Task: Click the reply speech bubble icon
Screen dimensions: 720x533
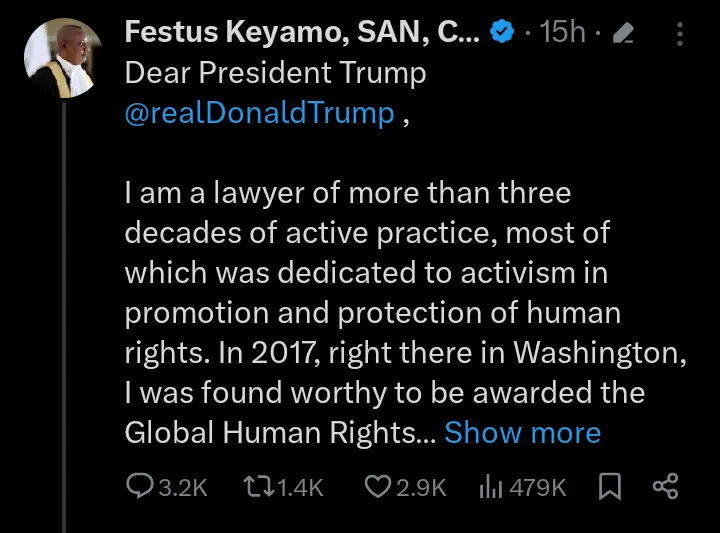Action: click(x=138, y=487)
